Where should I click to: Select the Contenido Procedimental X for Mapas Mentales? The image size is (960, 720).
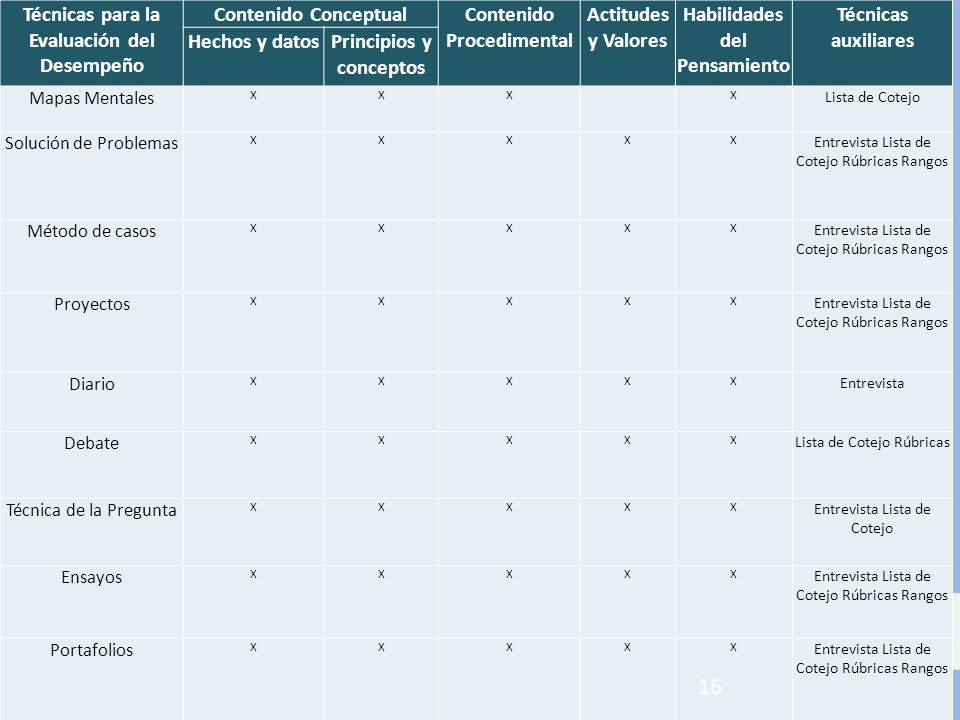(x=509, y=95)
